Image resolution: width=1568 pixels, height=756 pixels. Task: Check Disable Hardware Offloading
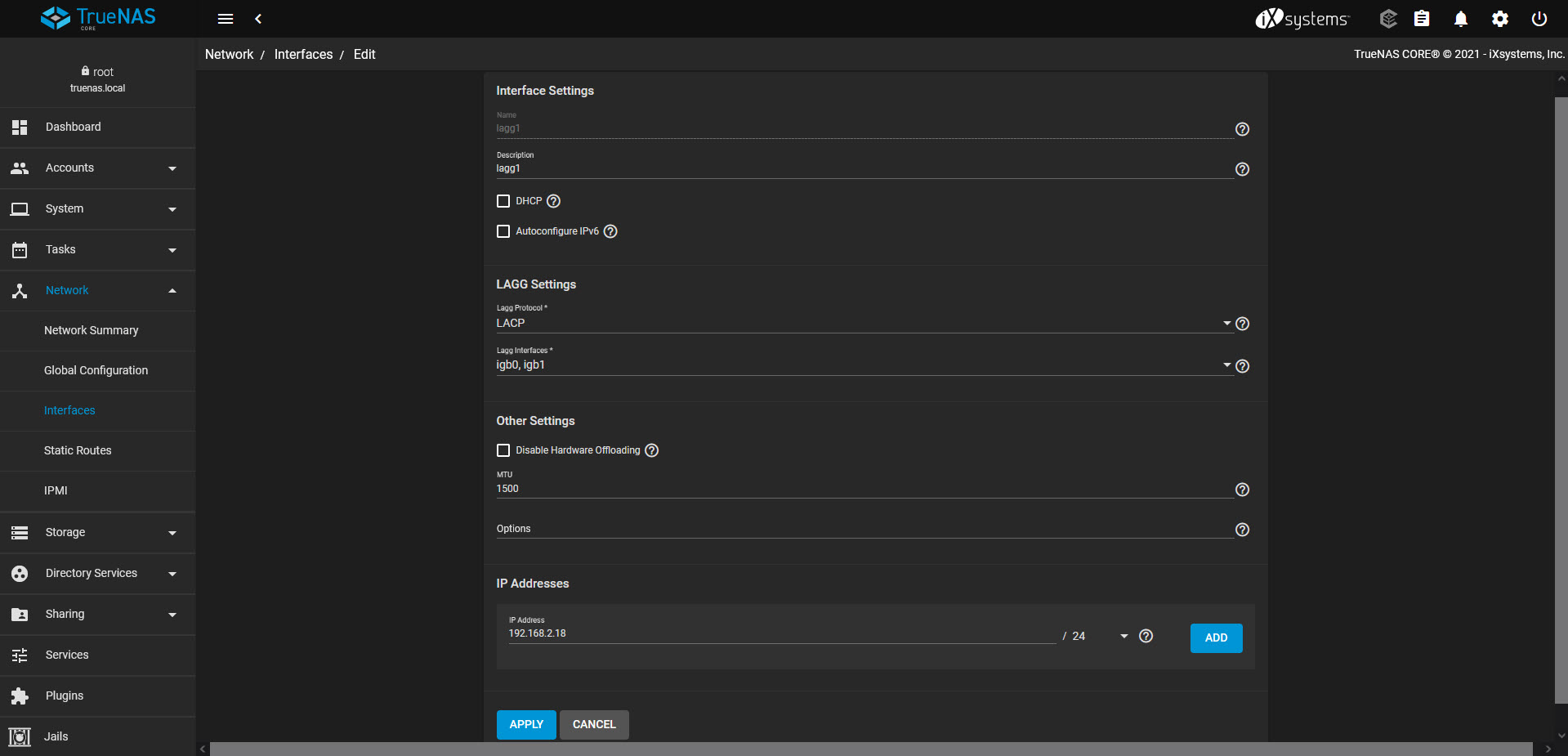tap(503, 450)
